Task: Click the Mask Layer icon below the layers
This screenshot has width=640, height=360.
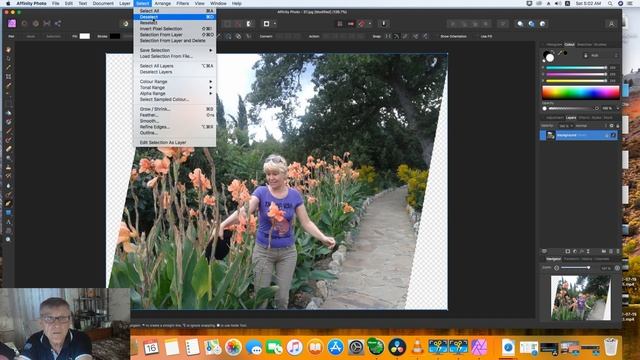Action: [x=568, y=251]
